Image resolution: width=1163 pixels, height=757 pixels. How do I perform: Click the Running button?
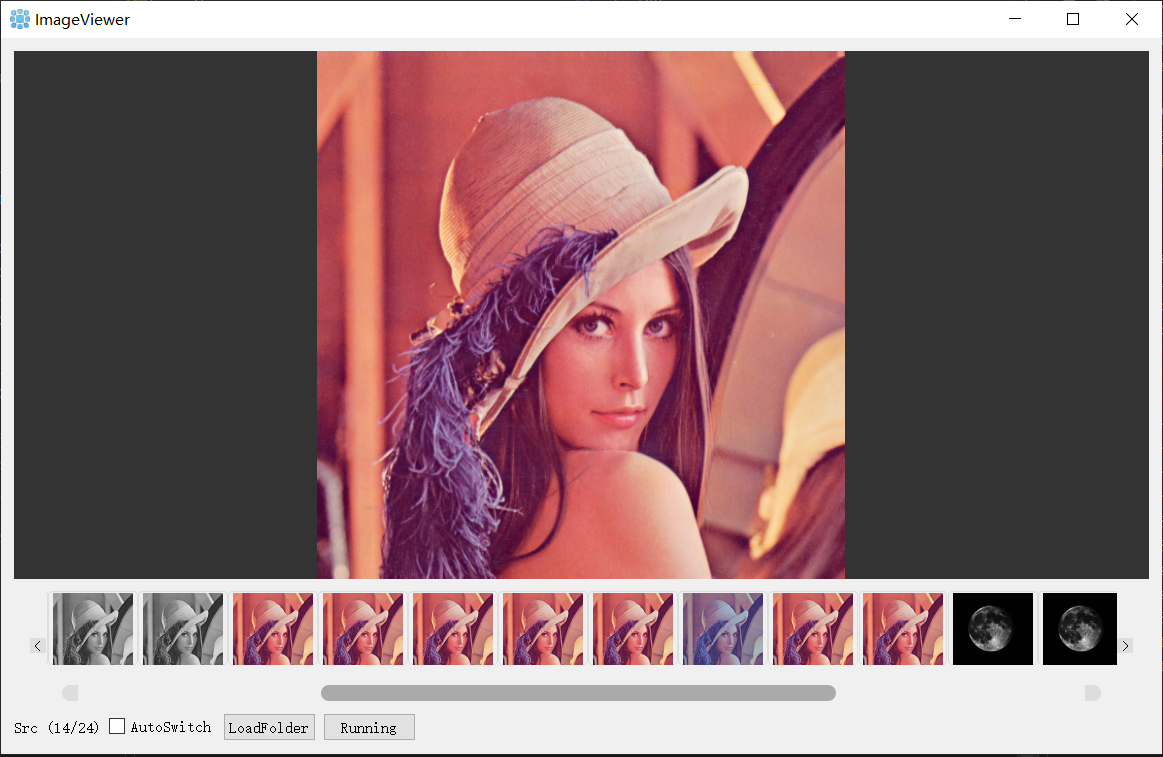pyautogui.click(x=369, y=727)
